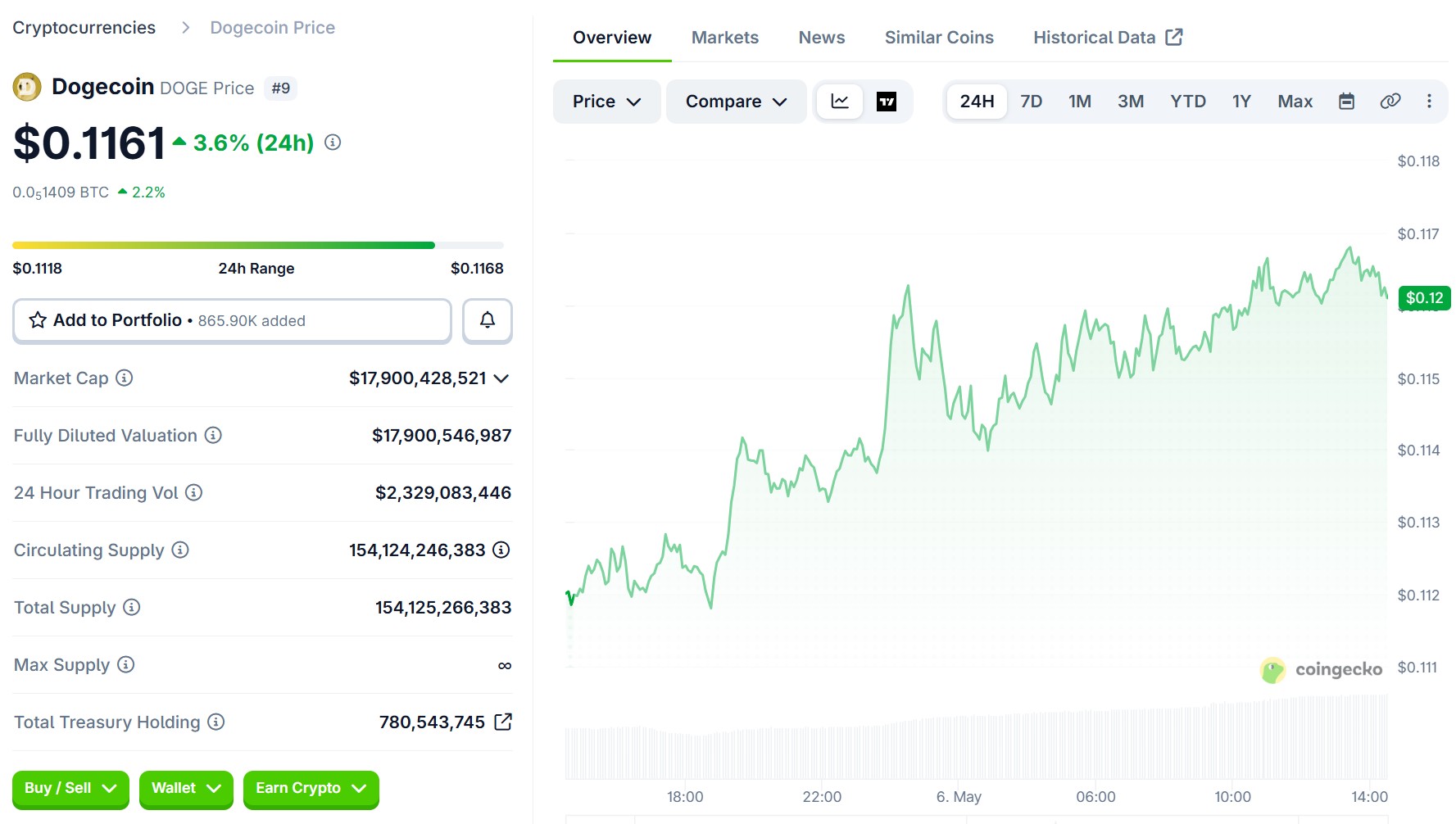The height and width of the screenshot is (824, 1456).
Task: Click the $0.1168 range high value
Action: pos(477,269)
